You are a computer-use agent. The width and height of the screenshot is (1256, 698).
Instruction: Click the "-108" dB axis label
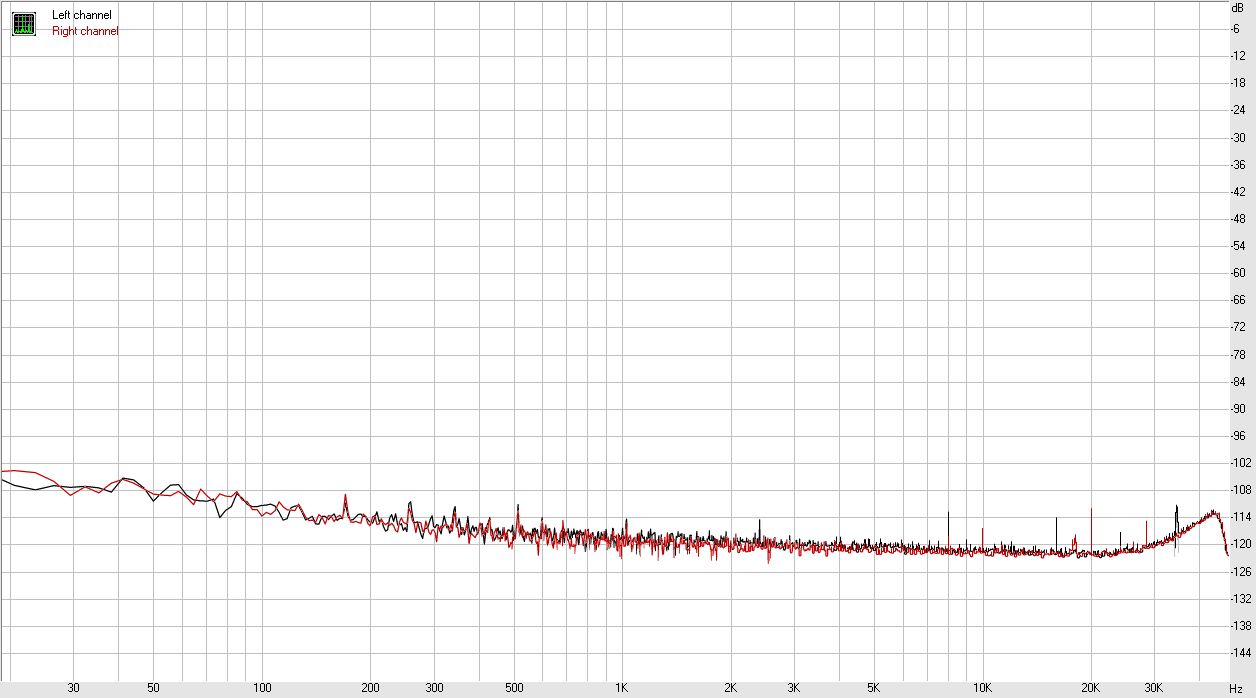point(1241,490)
